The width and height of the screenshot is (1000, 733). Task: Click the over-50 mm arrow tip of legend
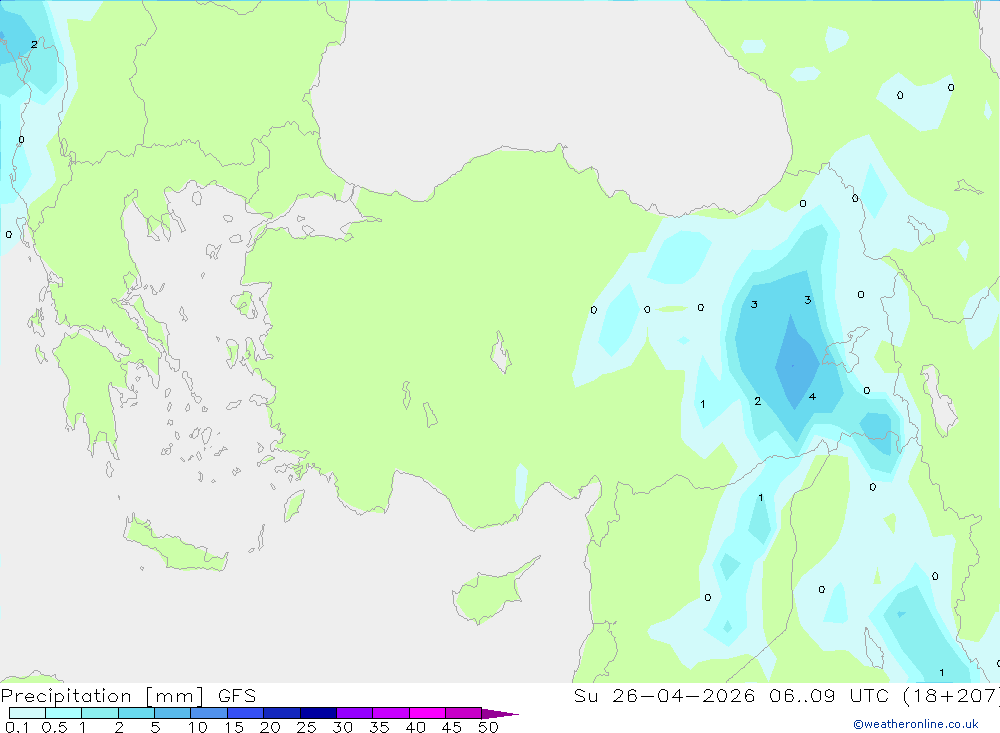click(500, 713)
